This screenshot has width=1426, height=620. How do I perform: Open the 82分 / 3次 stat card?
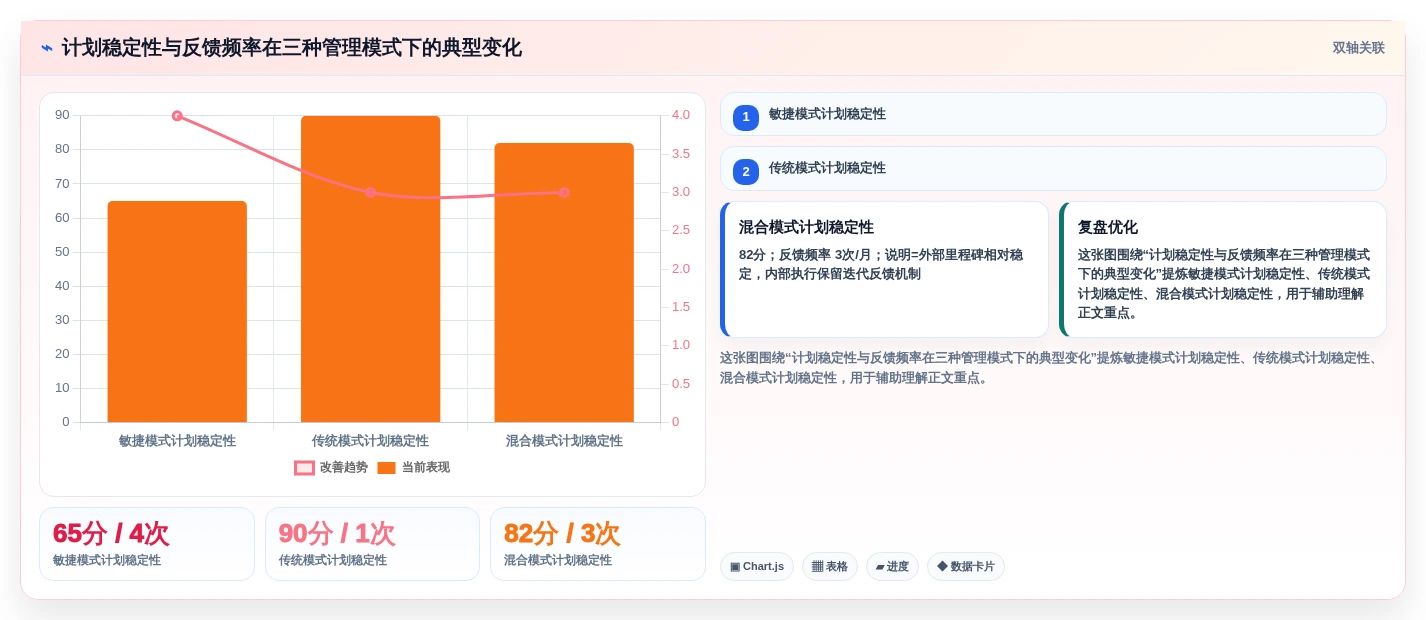click(598, 544)
